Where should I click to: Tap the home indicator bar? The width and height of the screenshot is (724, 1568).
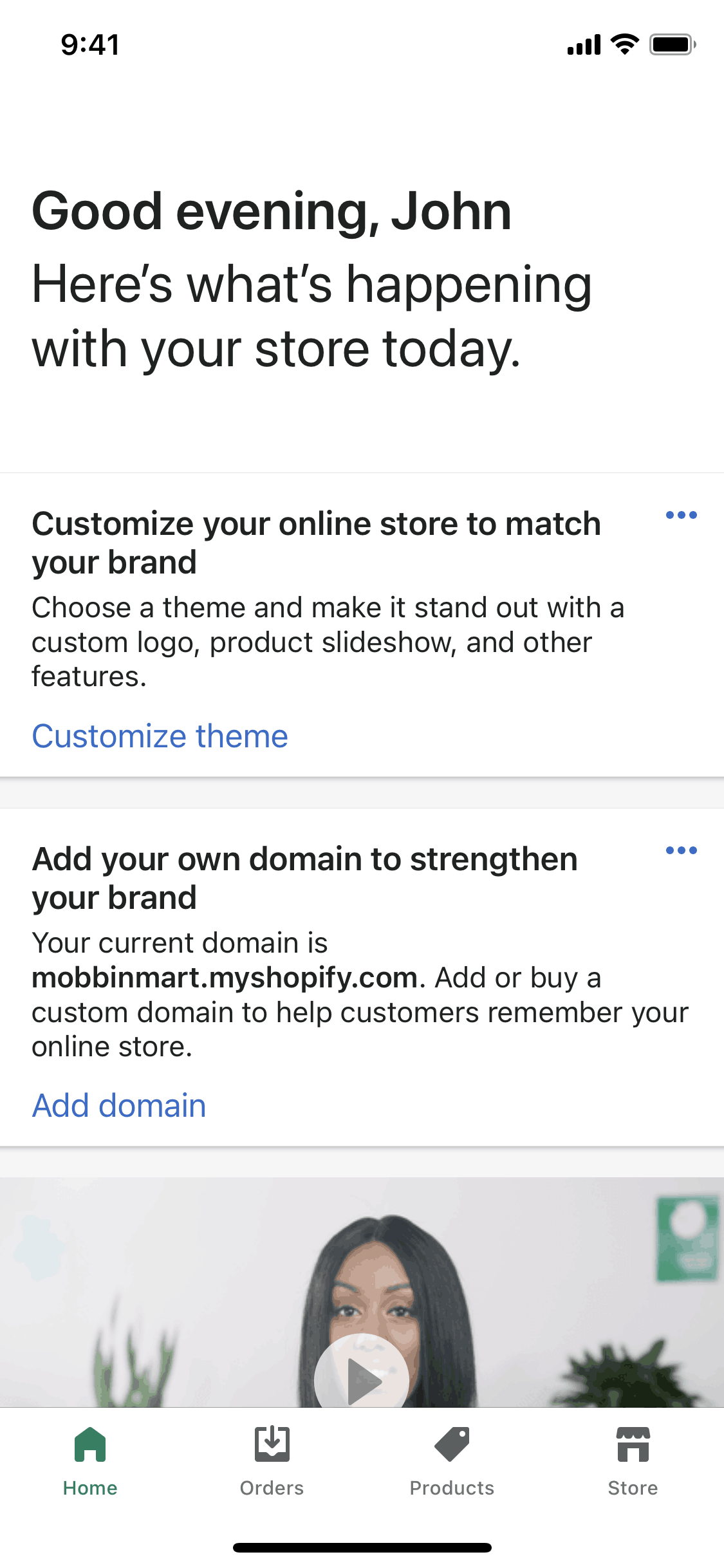point(362,1547)
